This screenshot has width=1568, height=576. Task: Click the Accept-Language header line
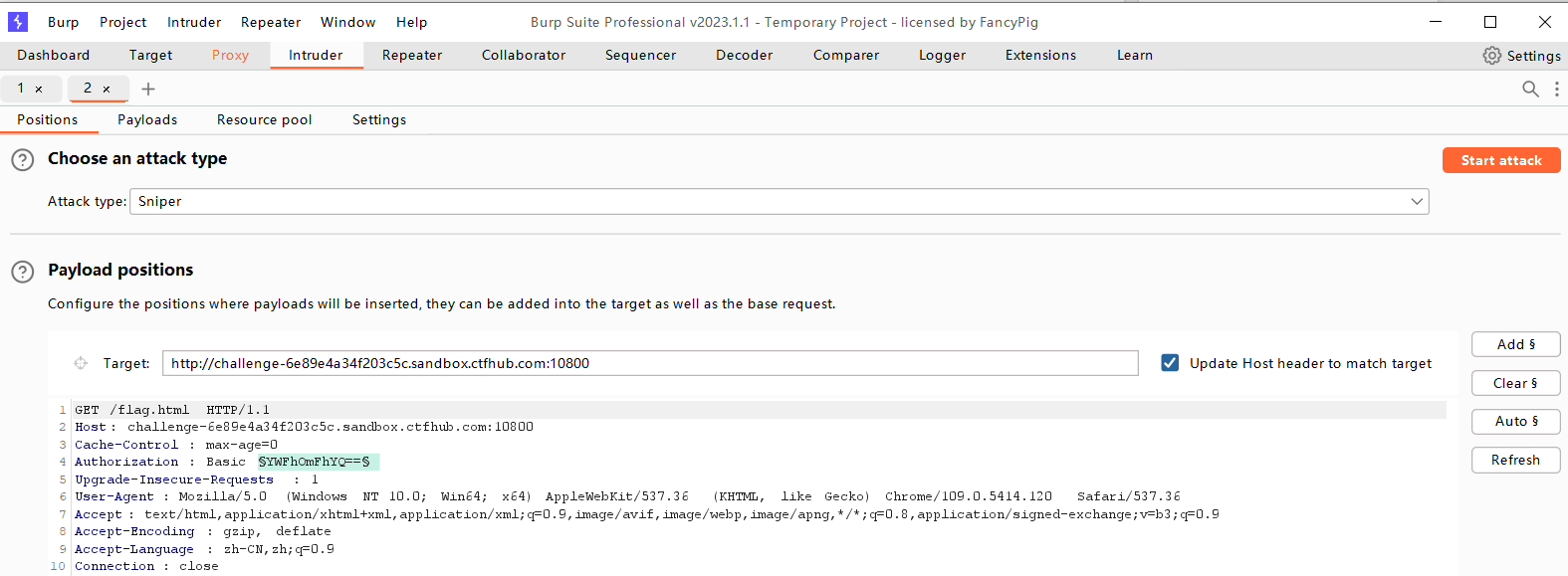[x=204, y=549]
